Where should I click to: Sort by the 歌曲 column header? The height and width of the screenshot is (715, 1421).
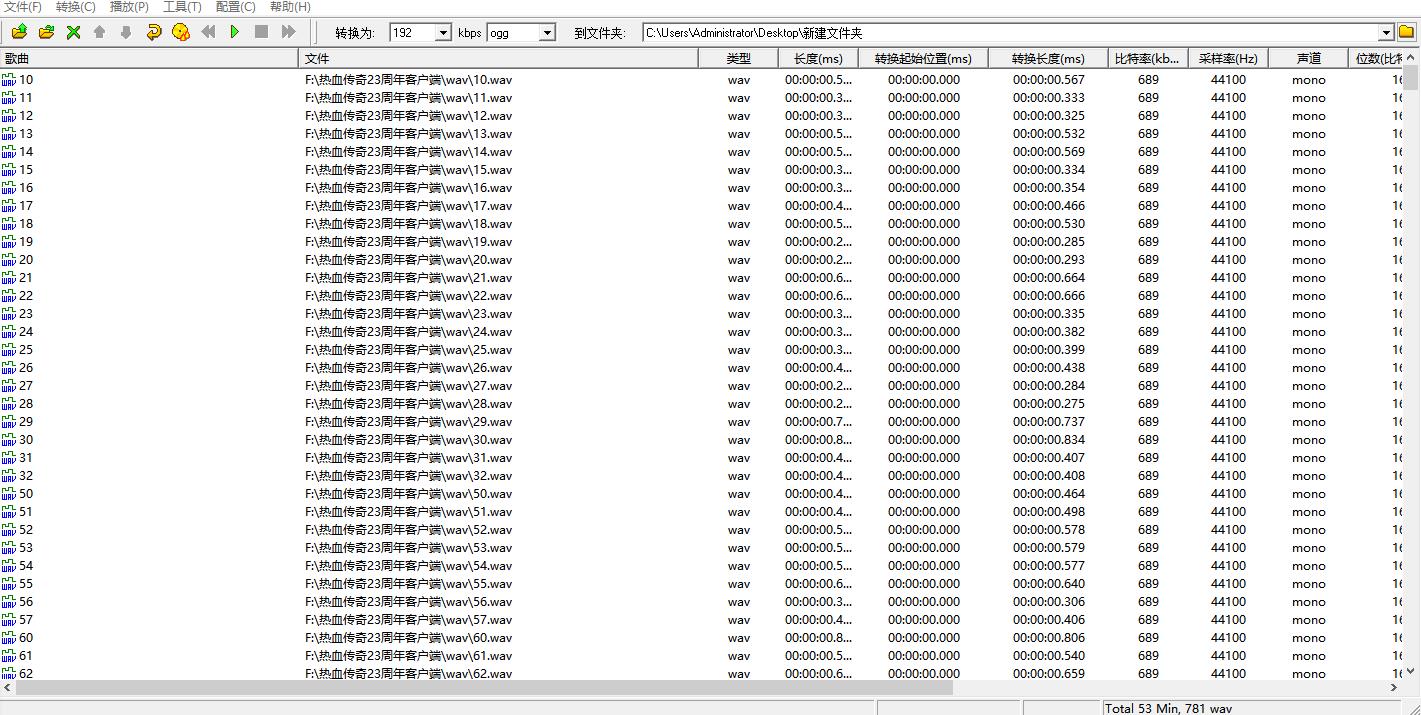click(150, 59)
